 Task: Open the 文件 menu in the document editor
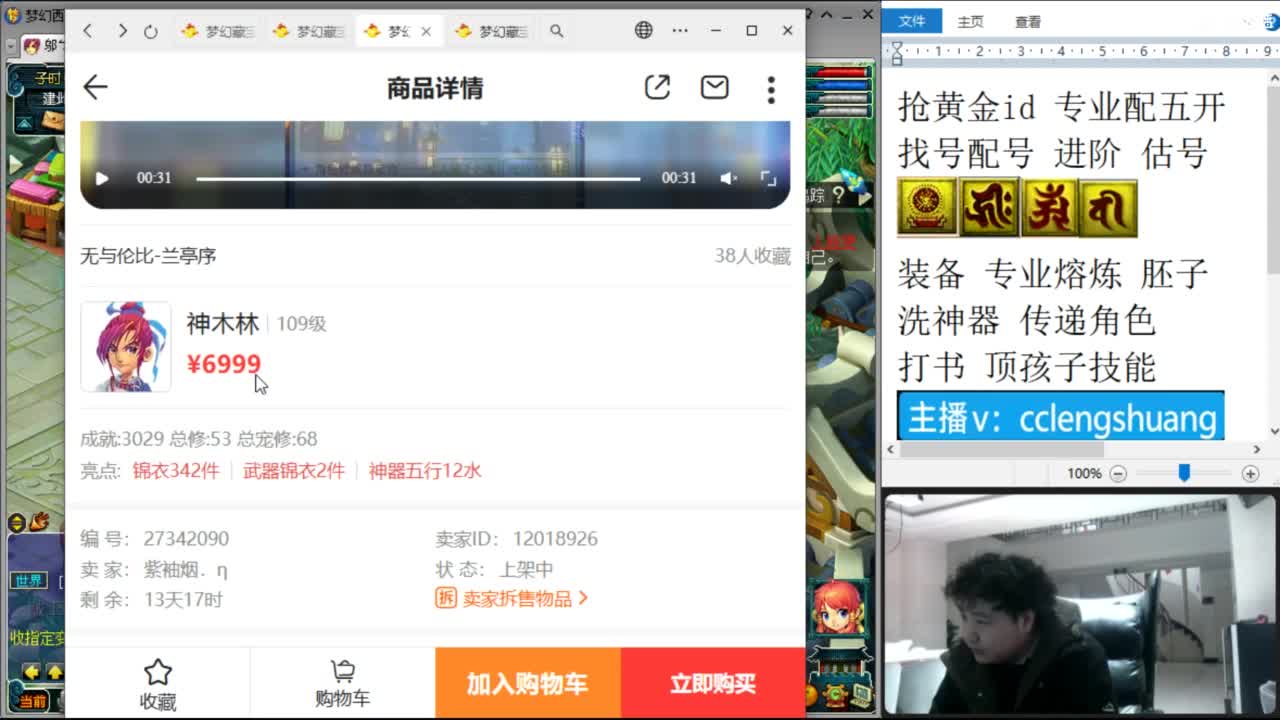[x=912, y=21]
